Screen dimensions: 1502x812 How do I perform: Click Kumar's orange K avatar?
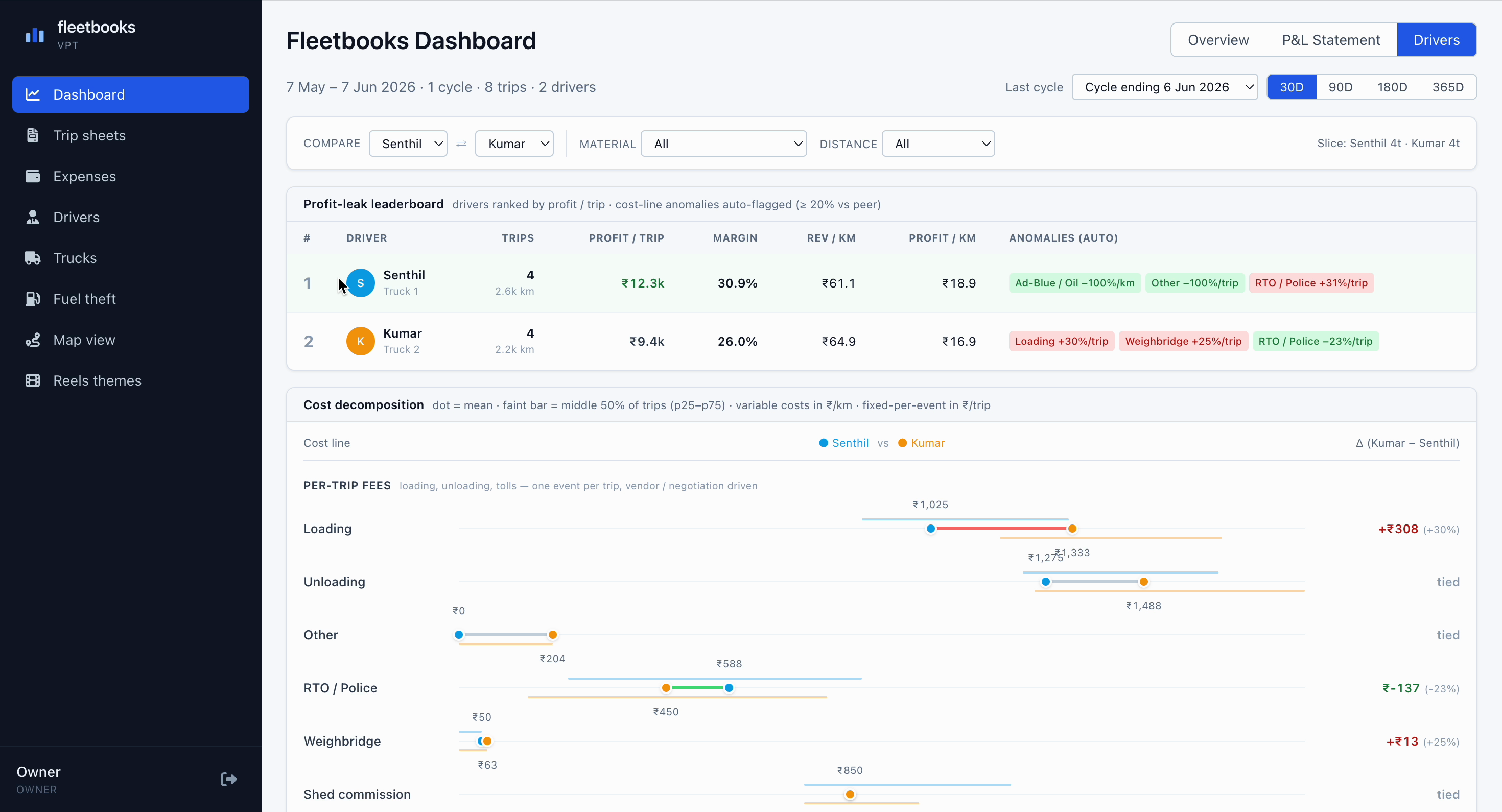tap(360, 341)
